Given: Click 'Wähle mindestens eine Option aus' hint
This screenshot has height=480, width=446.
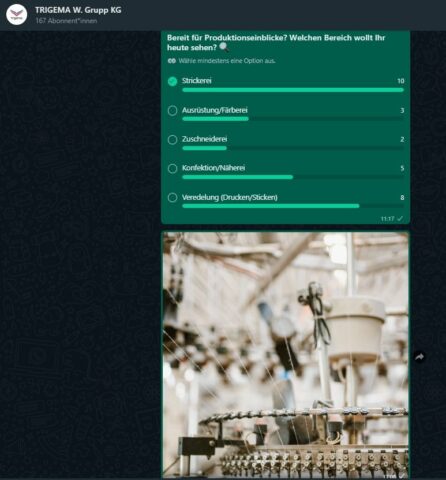Looking at the screenshot, I should point(227,61).
